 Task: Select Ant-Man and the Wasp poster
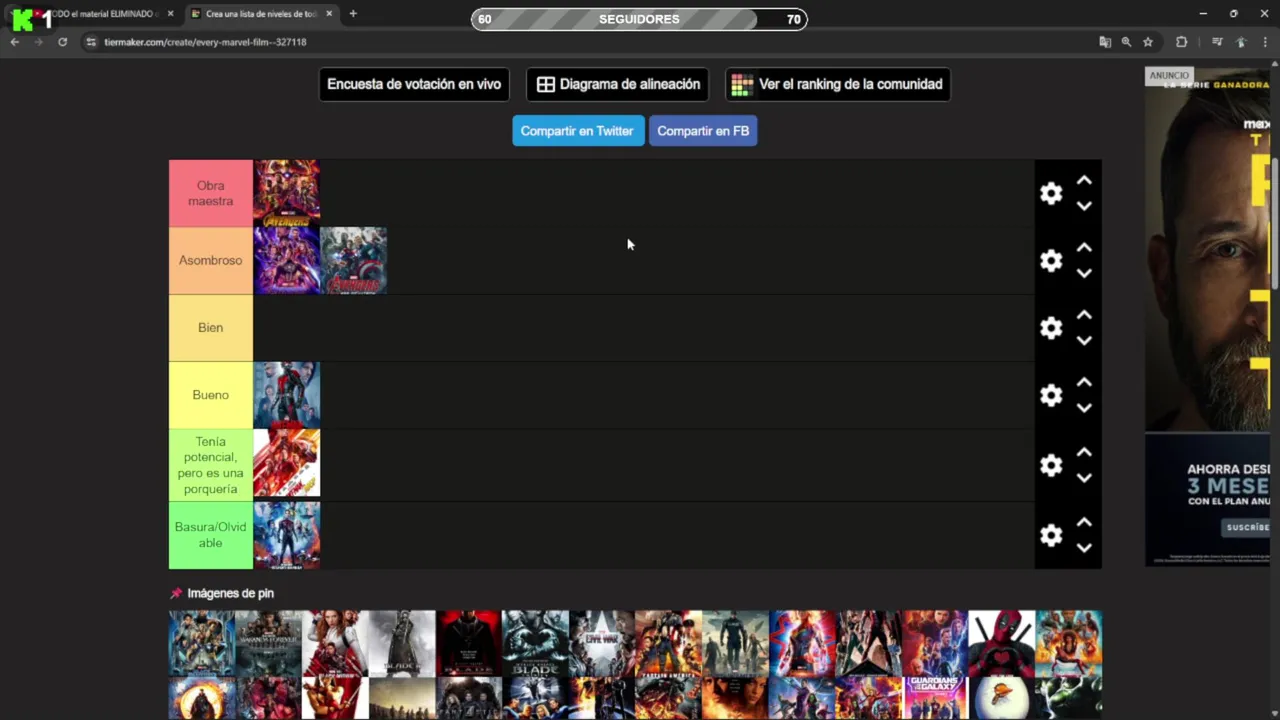point(287,463)
